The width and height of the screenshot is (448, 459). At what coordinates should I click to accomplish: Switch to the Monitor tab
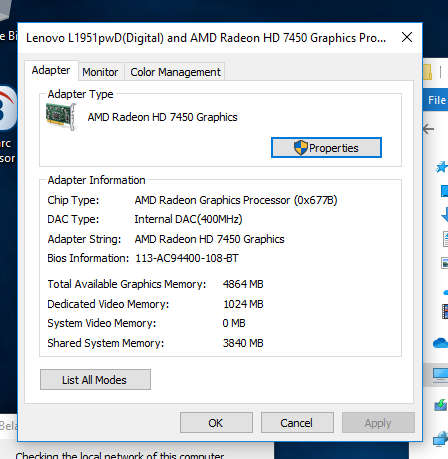click(101, 72)
